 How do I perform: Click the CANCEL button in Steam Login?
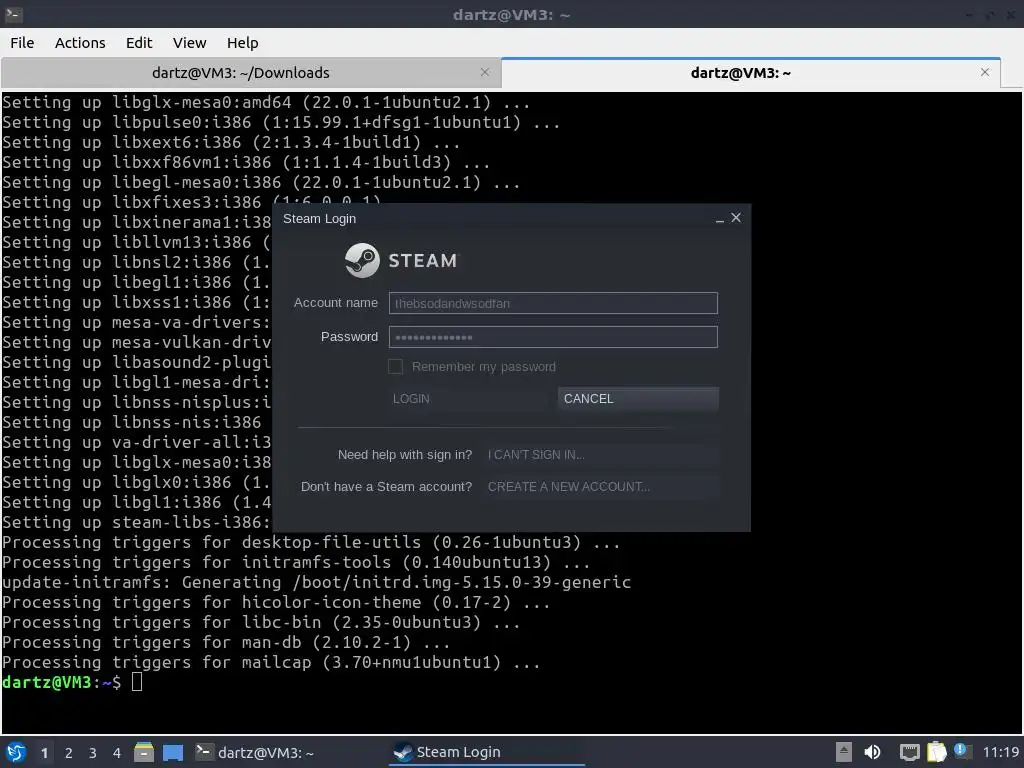(x=638, y=398)
